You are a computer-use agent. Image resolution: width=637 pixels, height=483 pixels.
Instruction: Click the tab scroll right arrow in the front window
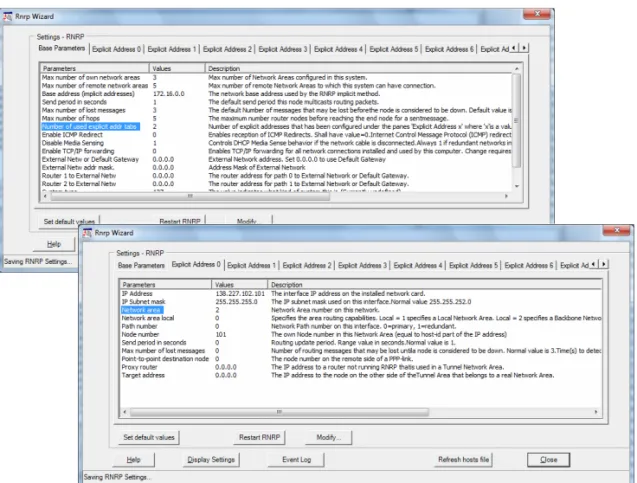(604, 264)
